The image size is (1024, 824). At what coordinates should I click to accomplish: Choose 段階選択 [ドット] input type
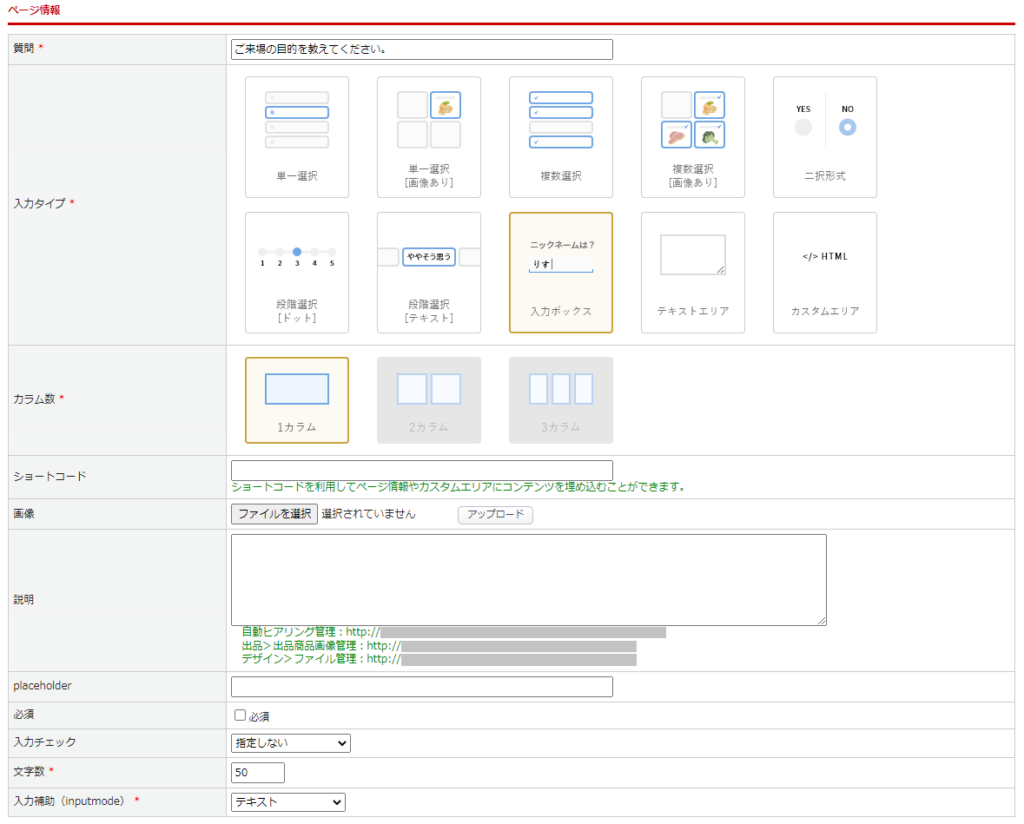click(x=297, y=272)
